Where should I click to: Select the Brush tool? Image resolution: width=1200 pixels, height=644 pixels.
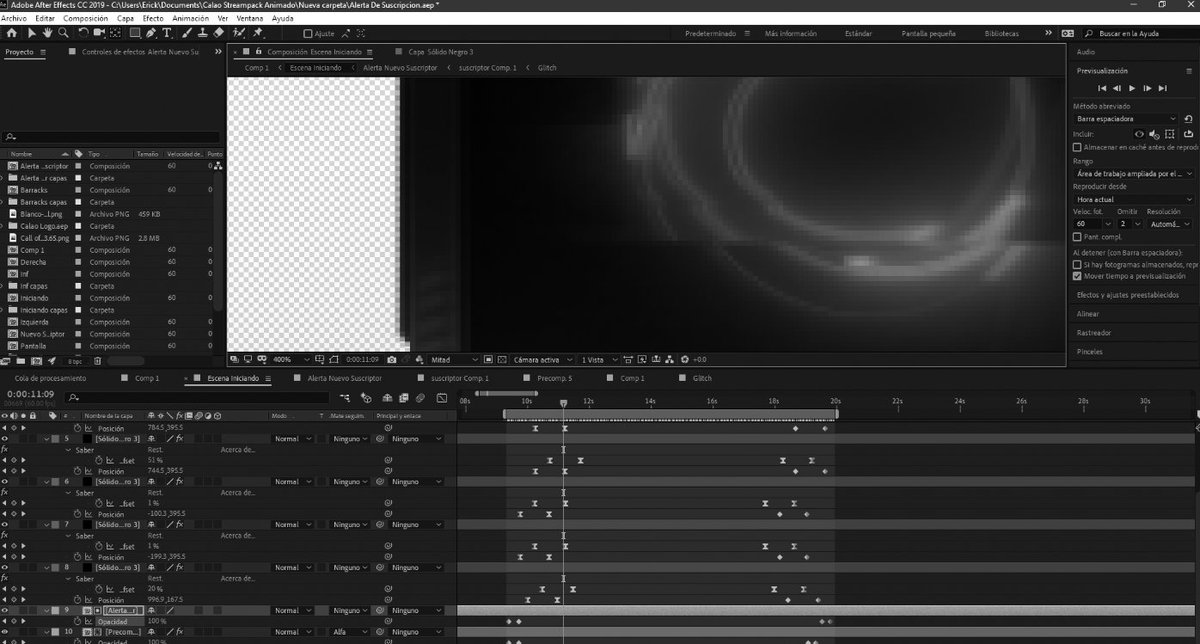(x=187, y=32)
